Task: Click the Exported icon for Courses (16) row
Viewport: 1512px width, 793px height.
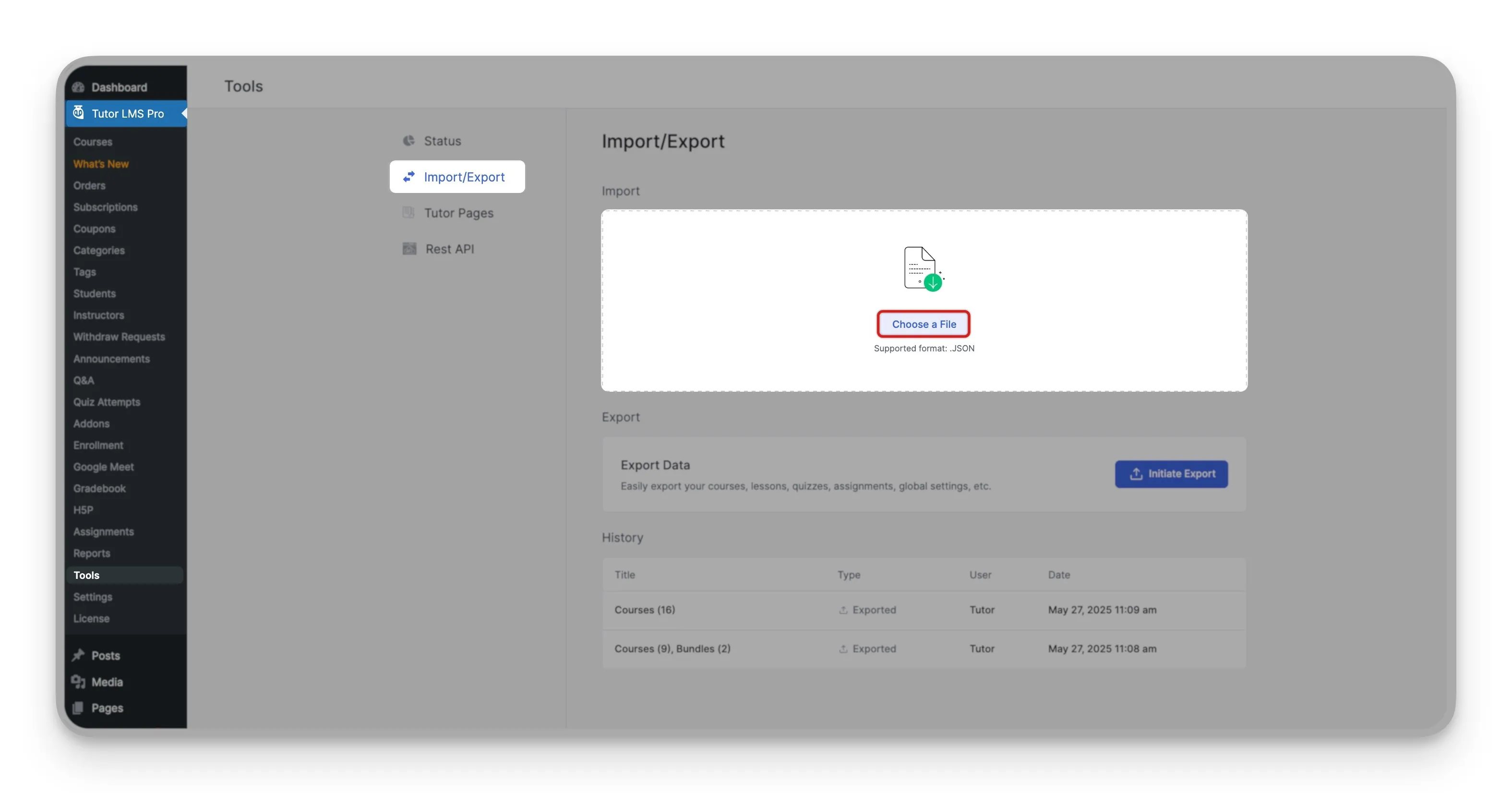Action: pos(843,610)
